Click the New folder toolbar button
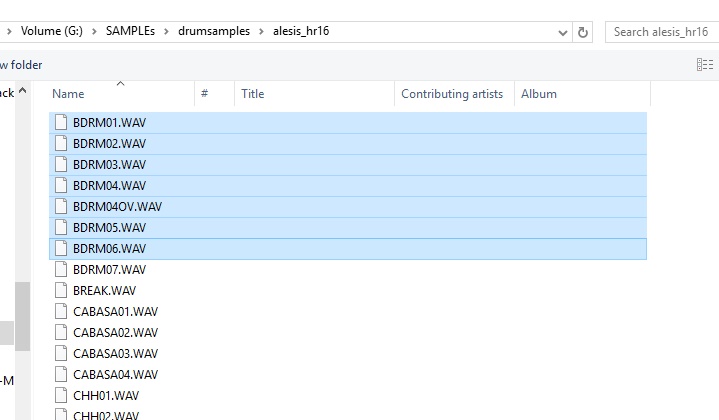This screenshot has width=719, height=420. pos(21,65)
